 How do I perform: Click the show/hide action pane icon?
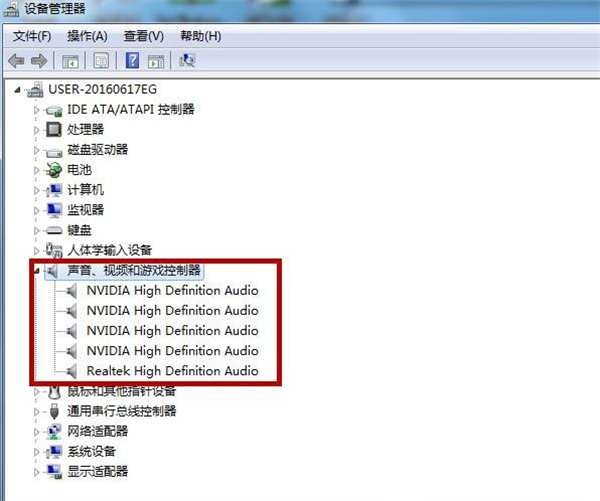tap(155, 61)
